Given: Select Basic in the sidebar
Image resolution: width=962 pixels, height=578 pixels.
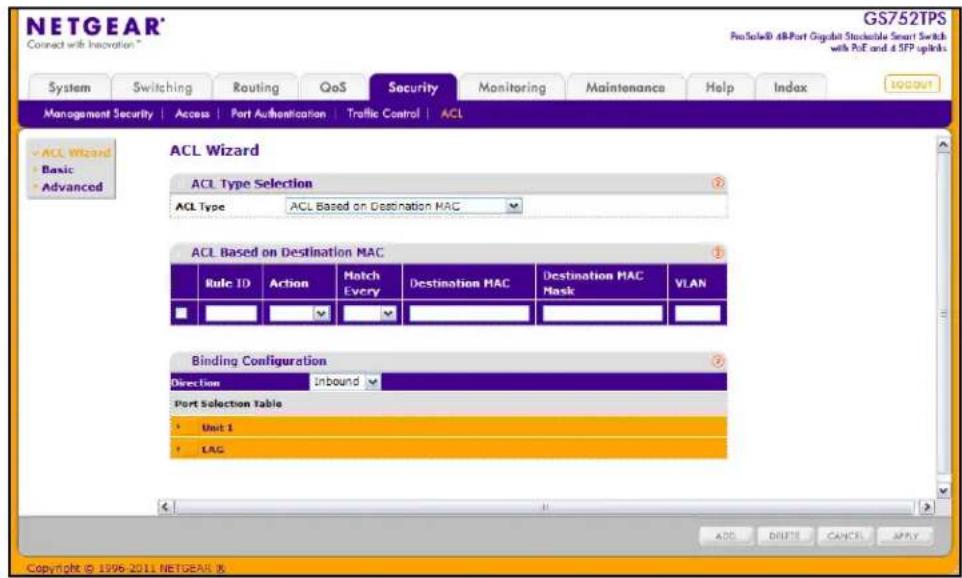Looking at the screenshot, I should 57,170.
